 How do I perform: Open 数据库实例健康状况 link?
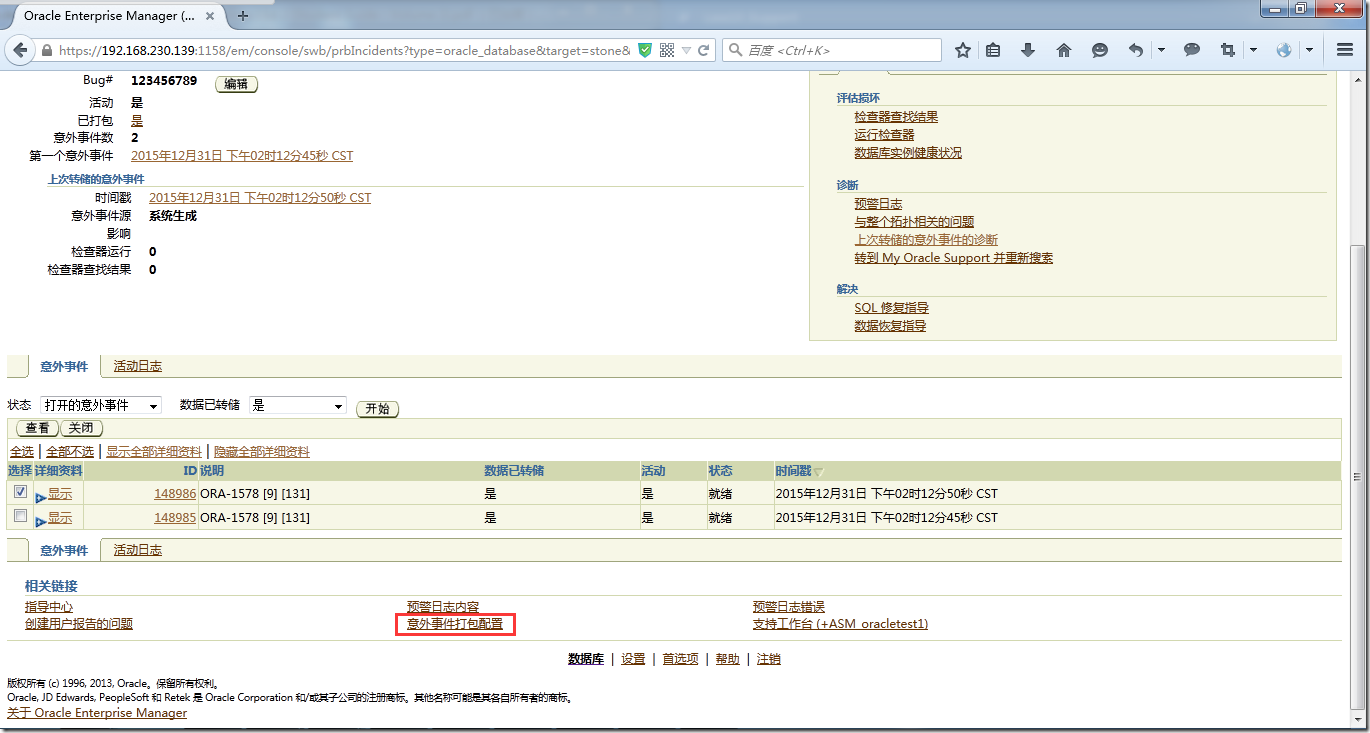908,153
